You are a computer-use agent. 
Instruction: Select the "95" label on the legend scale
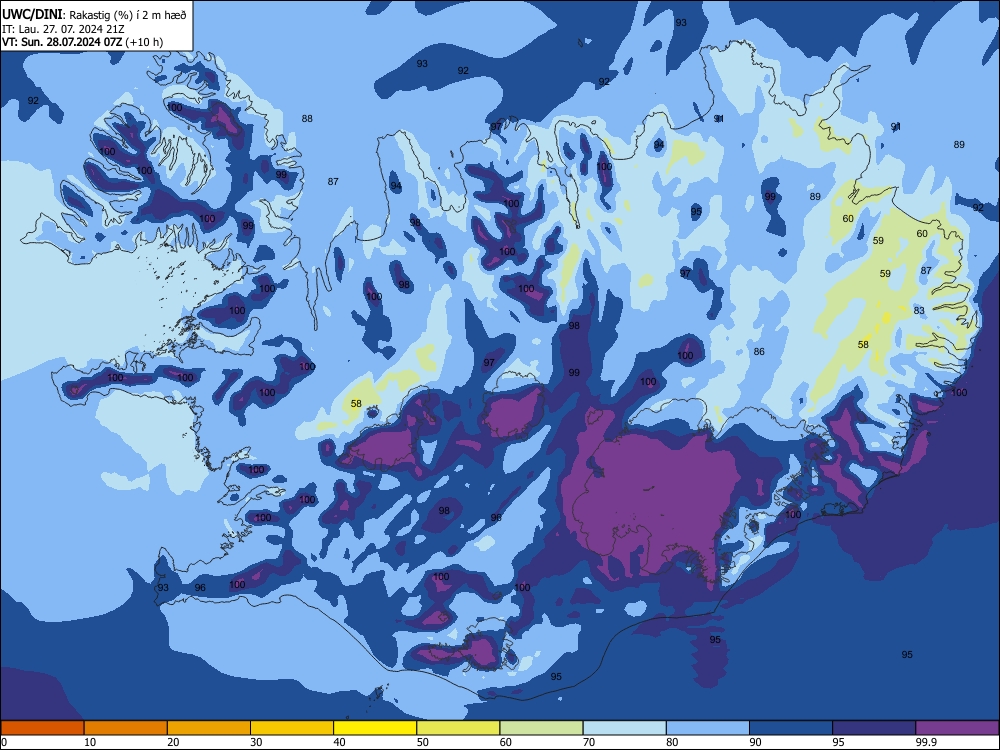pos(839,742)
